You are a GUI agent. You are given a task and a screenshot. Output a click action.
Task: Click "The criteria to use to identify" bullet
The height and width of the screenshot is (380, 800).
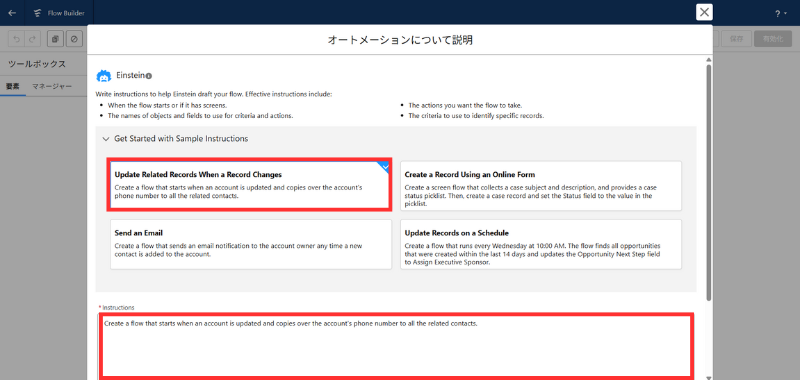pyautogui.click(x=476, y=116)
